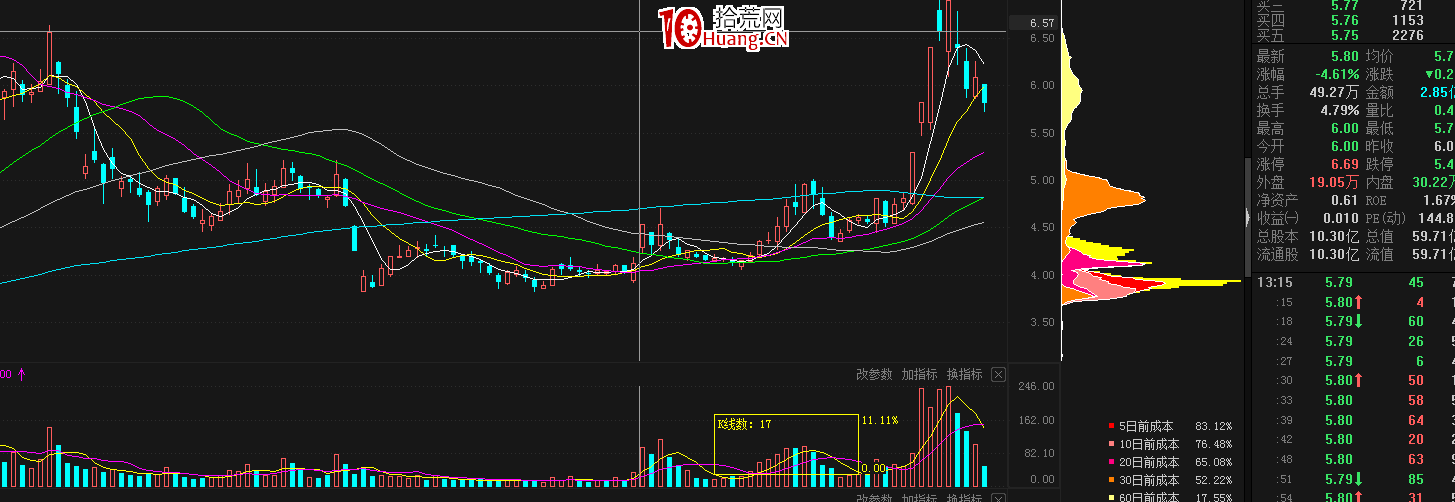Click the 净资产 value 0.61

coord(1344,200)
